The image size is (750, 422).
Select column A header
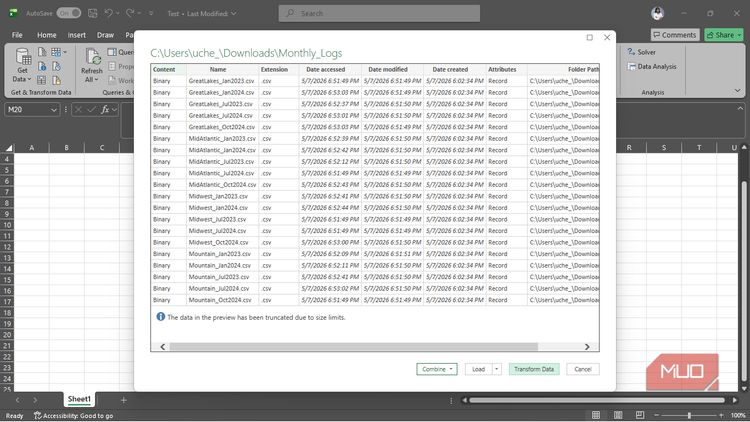pyautogui.click(x=32, y=148)
